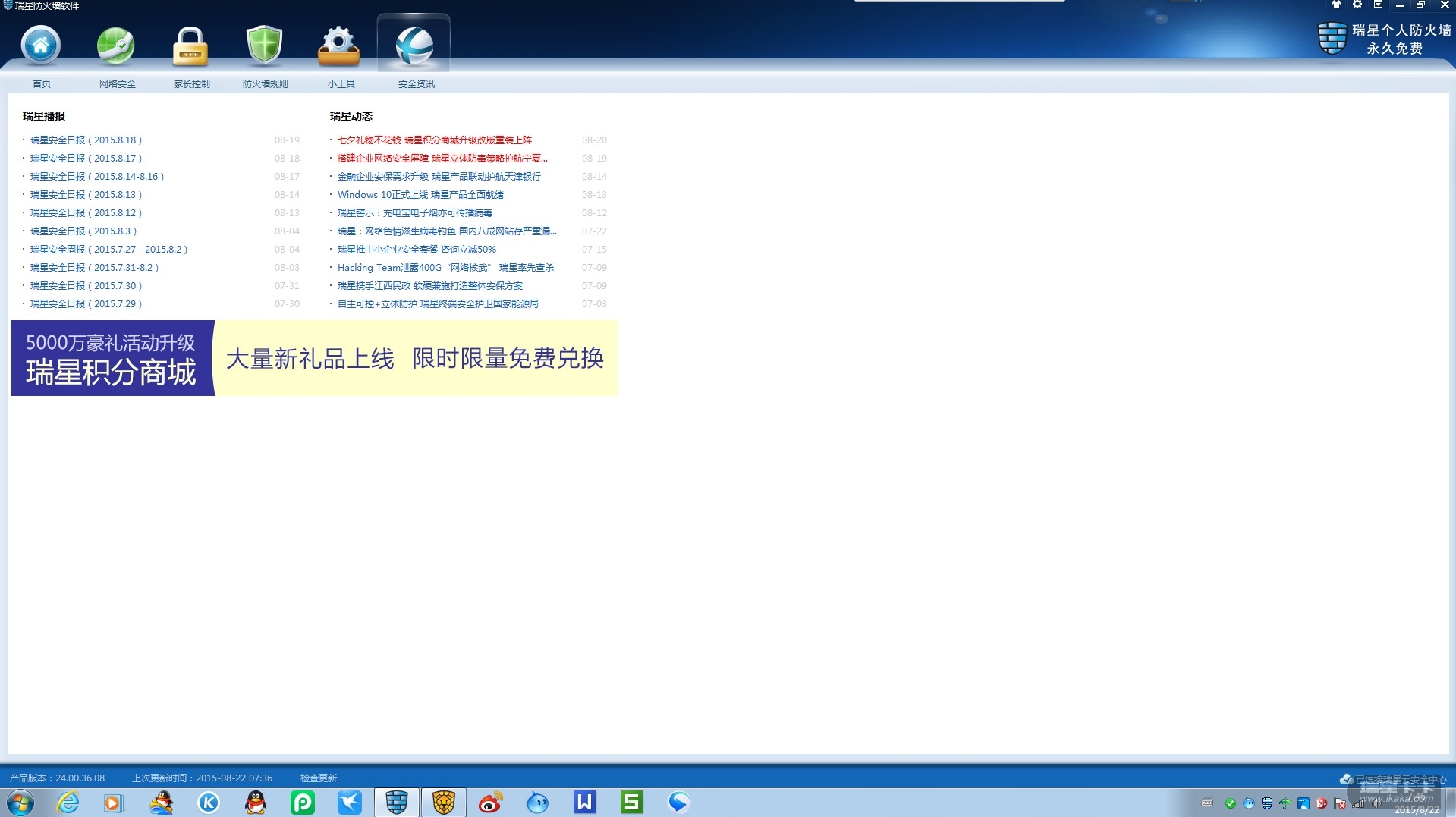Open 金融企业安保需求升级 news link
This screenshot has height=817, width=1456.
point(439,177)
